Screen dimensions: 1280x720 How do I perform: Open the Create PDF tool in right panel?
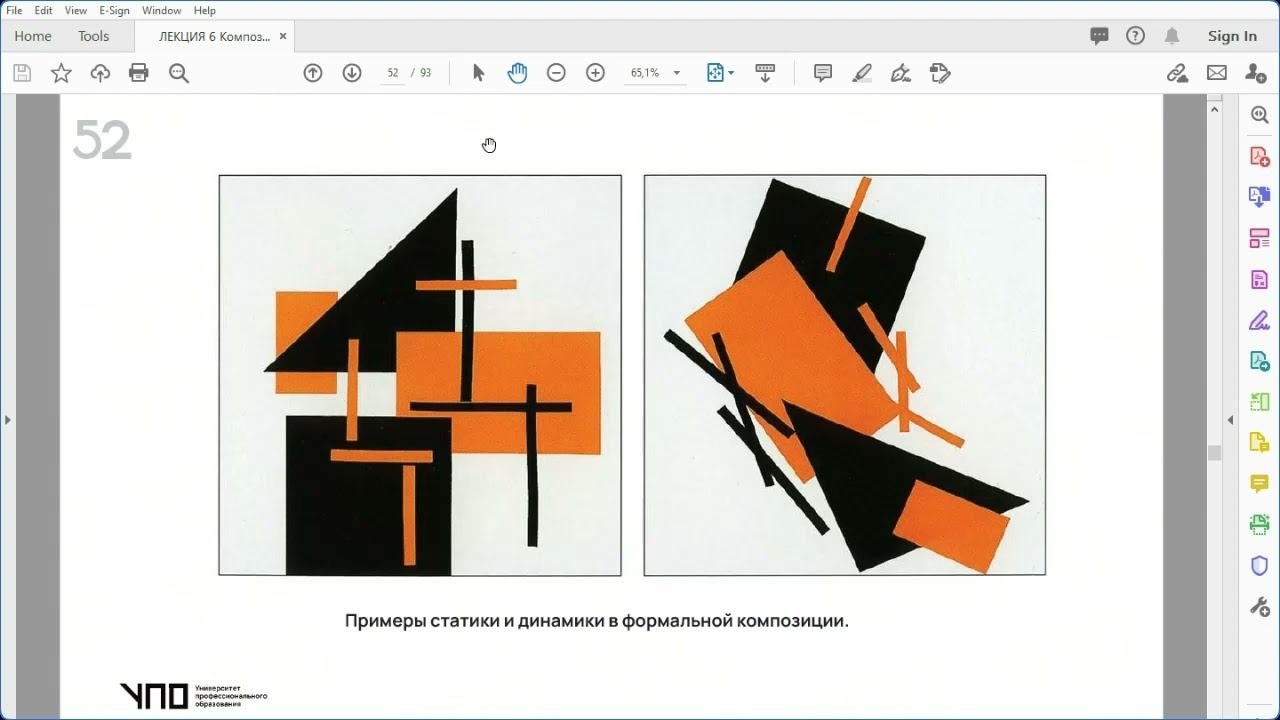coord(1260,157)
